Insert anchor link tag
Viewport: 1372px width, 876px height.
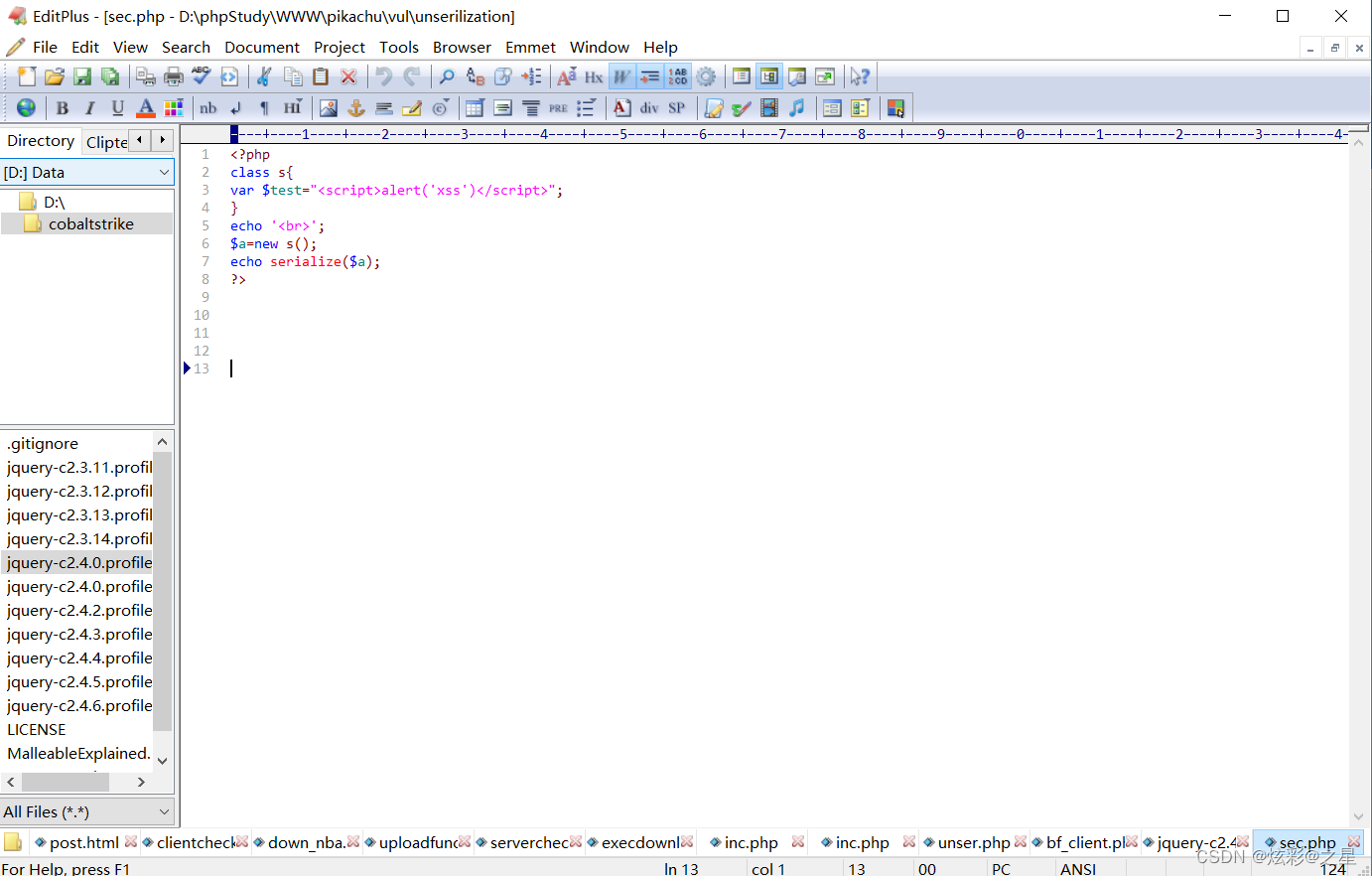(356, 107)
